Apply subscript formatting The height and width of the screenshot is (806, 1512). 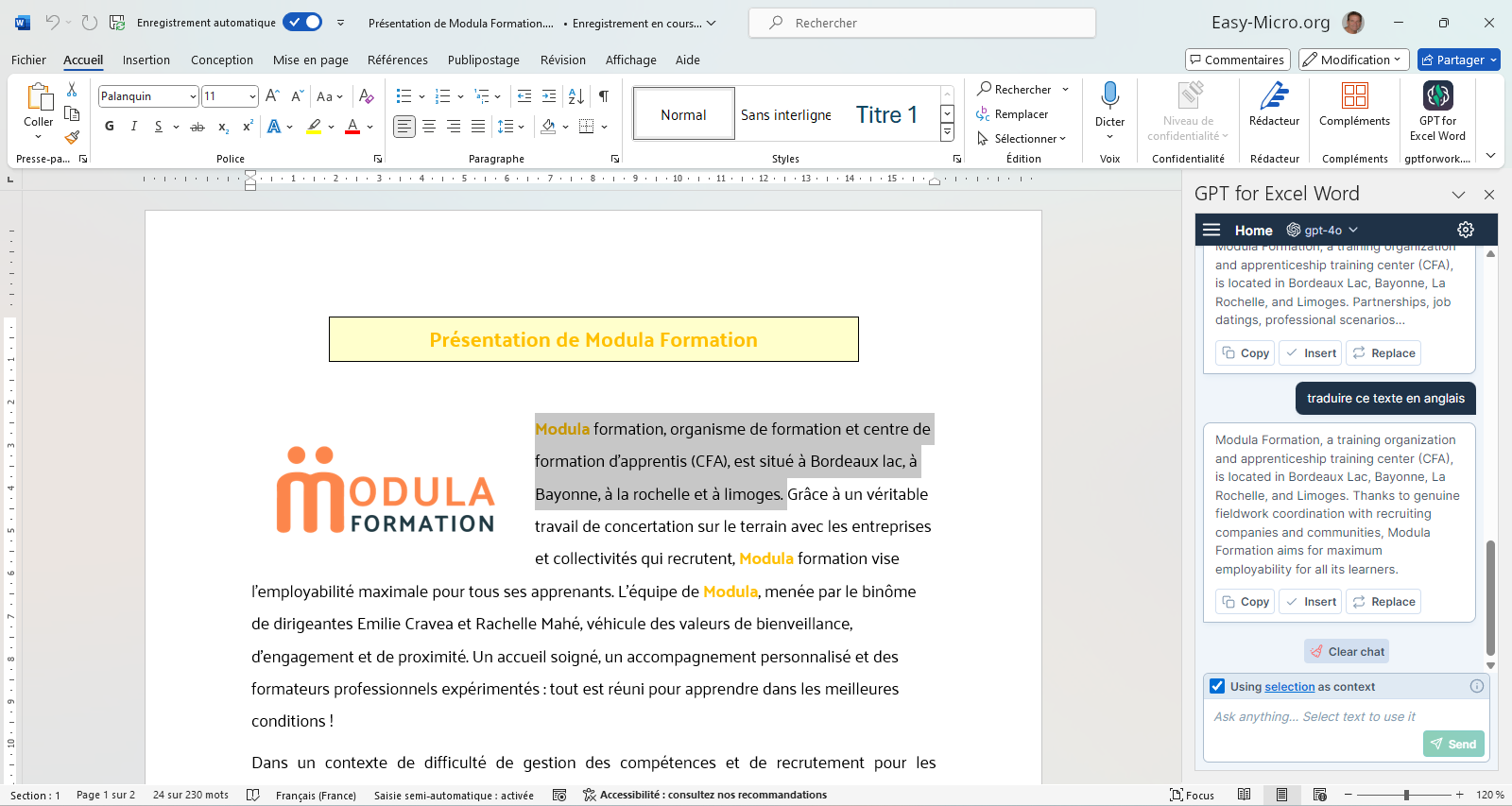(x=223, y=127)
